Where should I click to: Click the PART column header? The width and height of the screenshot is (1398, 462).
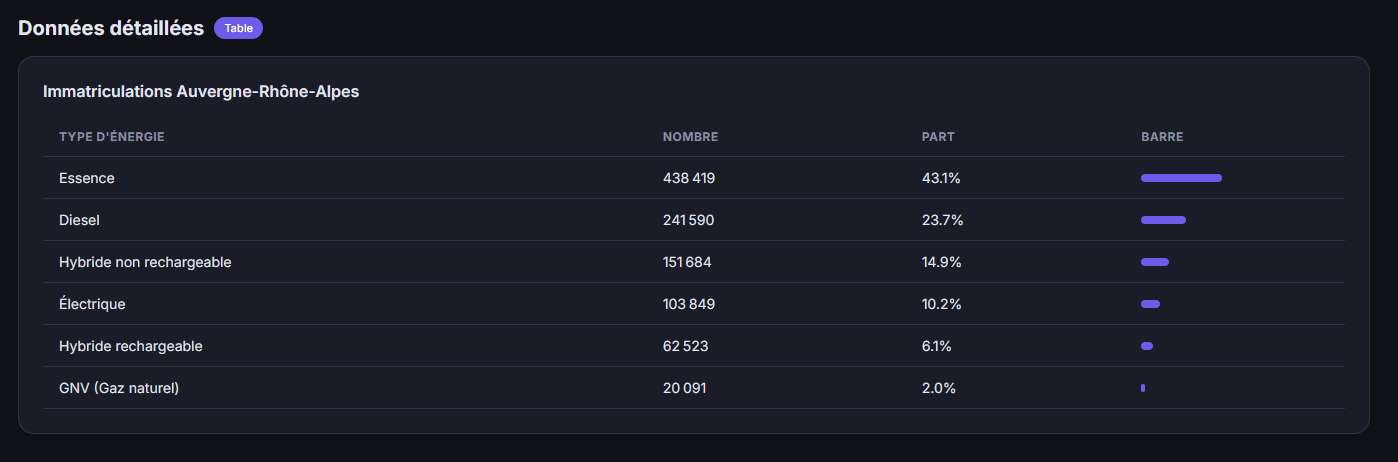(938, 137)
